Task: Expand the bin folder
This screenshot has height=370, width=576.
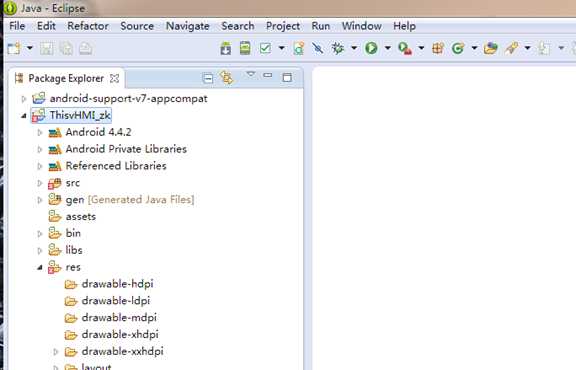Action: [x=40, y=234]
